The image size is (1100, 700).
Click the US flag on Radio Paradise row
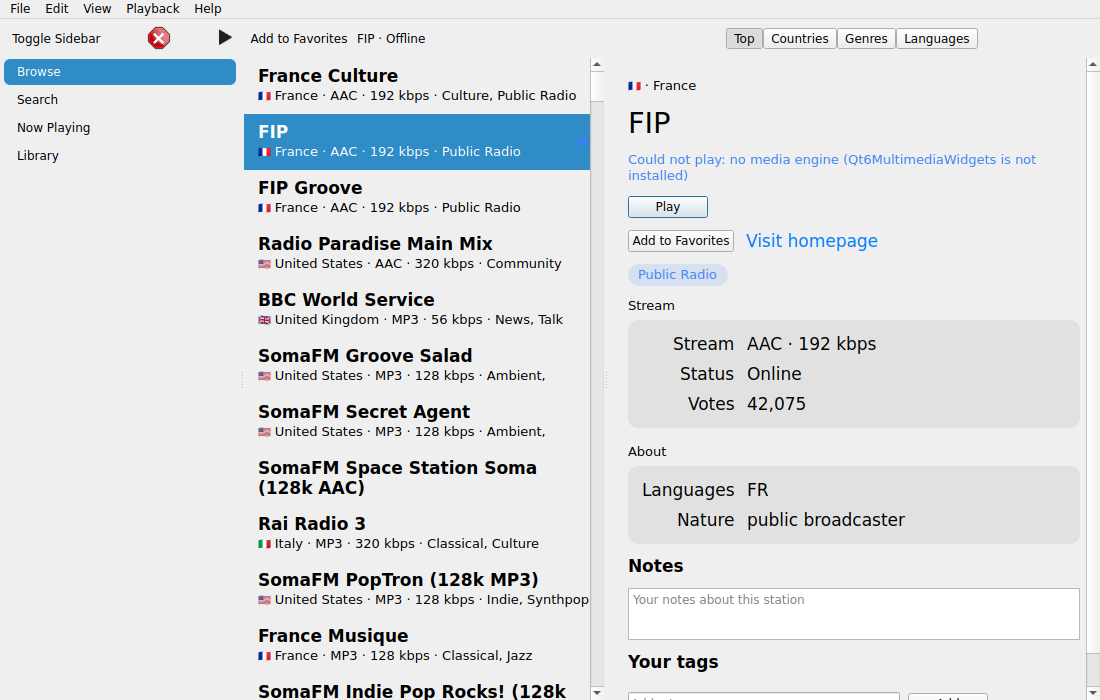tap(264, 264)
